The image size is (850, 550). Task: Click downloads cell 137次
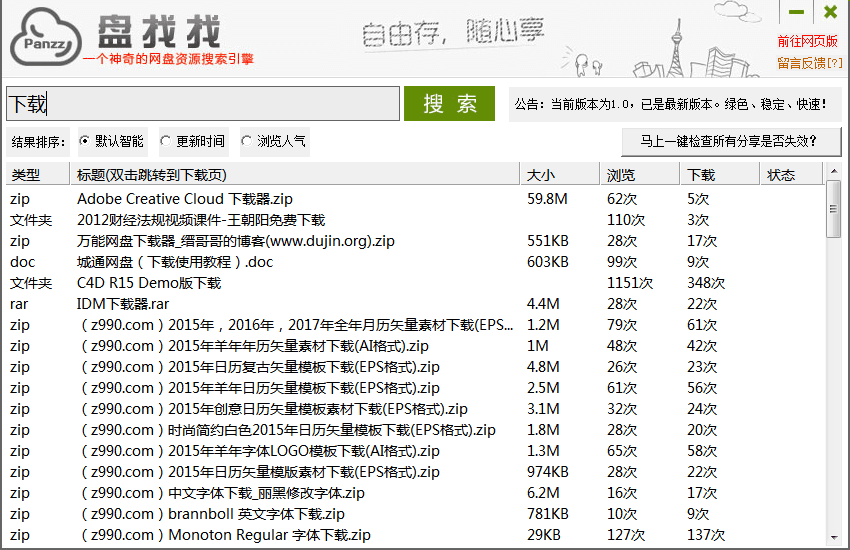coord(706,535)
